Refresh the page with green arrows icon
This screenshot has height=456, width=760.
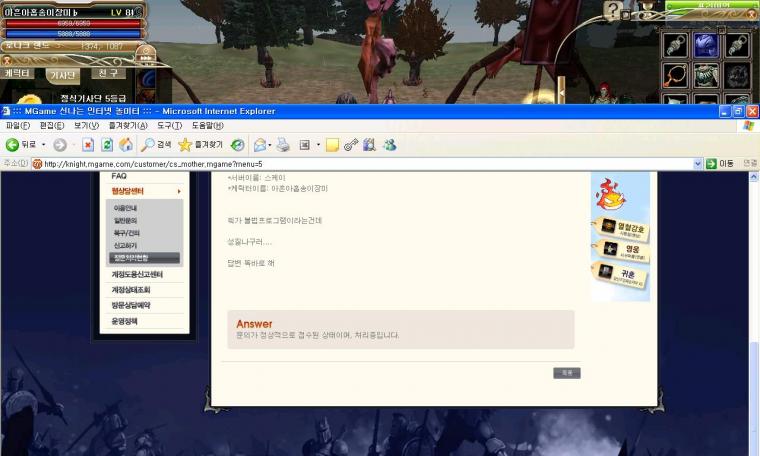click(107, 144)
